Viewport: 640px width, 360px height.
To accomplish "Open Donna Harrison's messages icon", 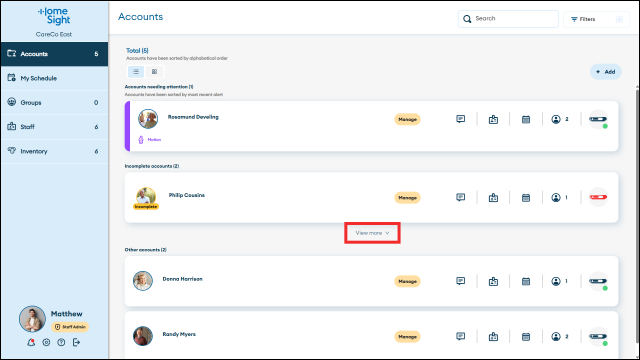I will click(460, 281).
